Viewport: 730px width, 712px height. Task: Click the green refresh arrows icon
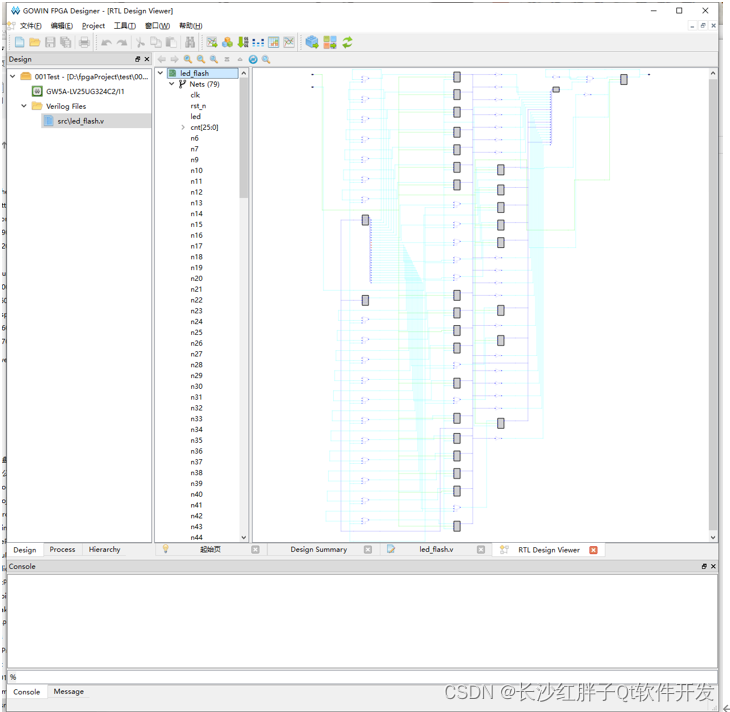tap(347, 42)
